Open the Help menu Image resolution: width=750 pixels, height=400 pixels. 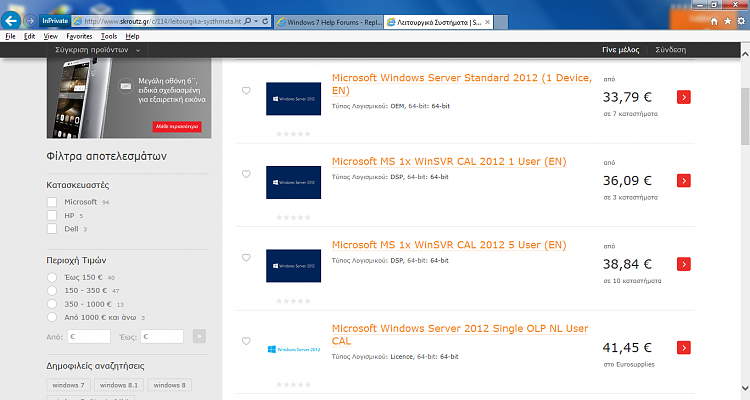coord(132,36)
